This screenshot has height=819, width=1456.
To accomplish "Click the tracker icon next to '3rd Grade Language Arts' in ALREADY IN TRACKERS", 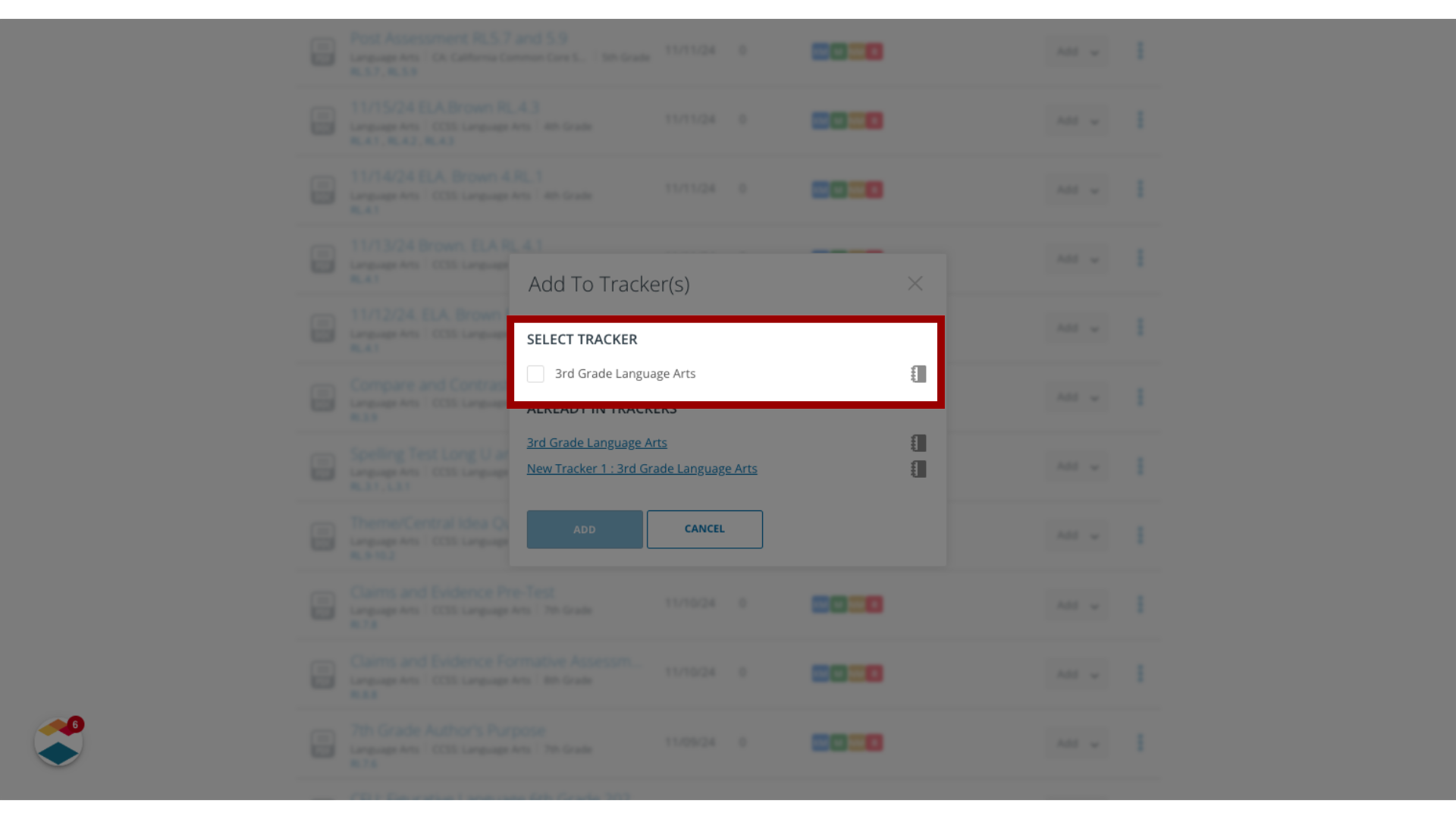I will pos(919,442).
